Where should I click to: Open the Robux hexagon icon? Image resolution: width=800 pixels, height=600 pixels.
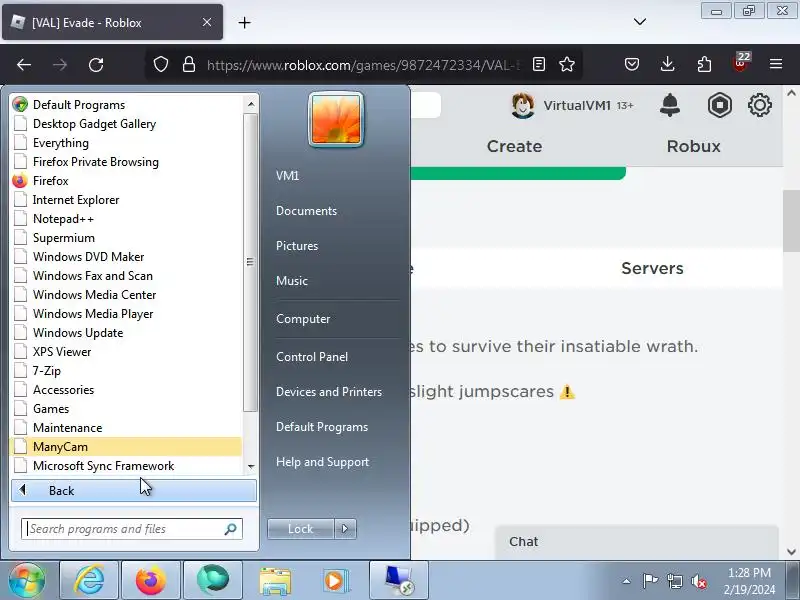point(719,105)
